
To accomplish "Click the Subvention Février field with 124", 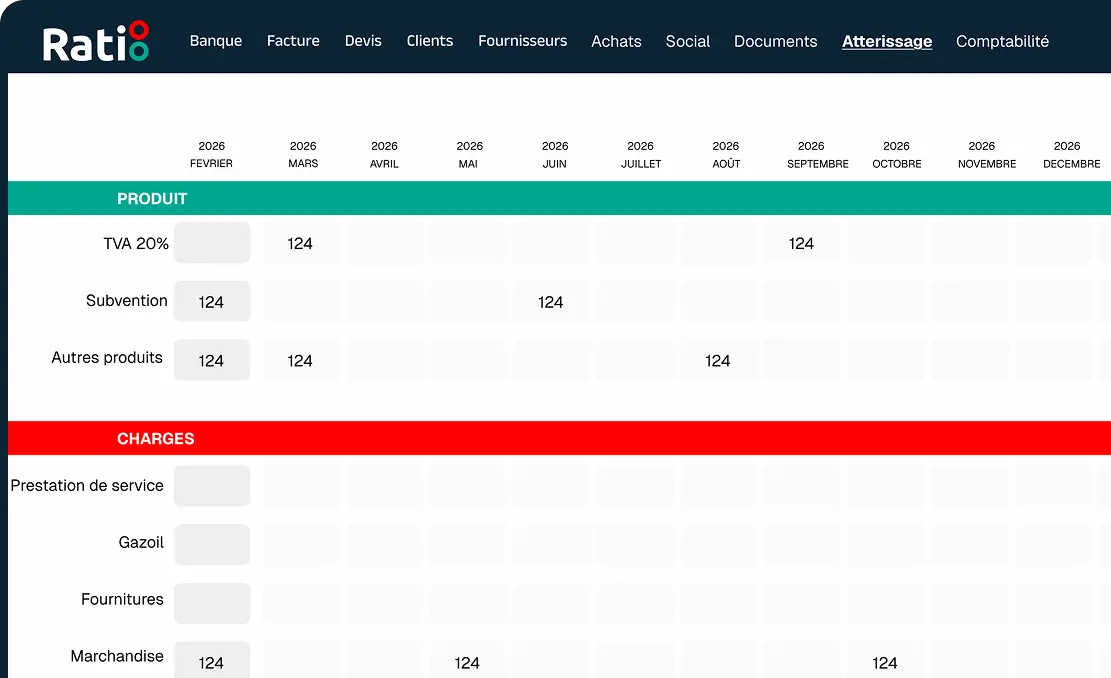I will [x=212, y=301].
